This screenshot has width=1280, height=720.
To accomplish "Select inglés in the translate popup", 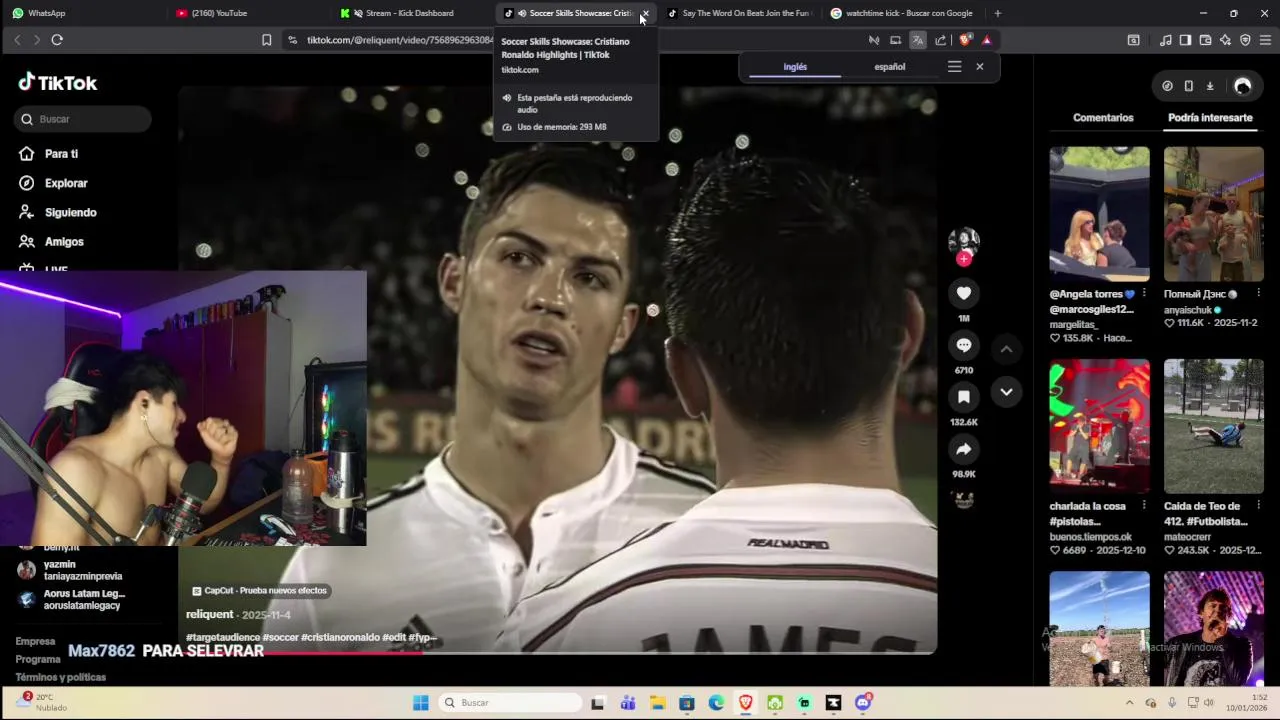I will pos(795,67).
